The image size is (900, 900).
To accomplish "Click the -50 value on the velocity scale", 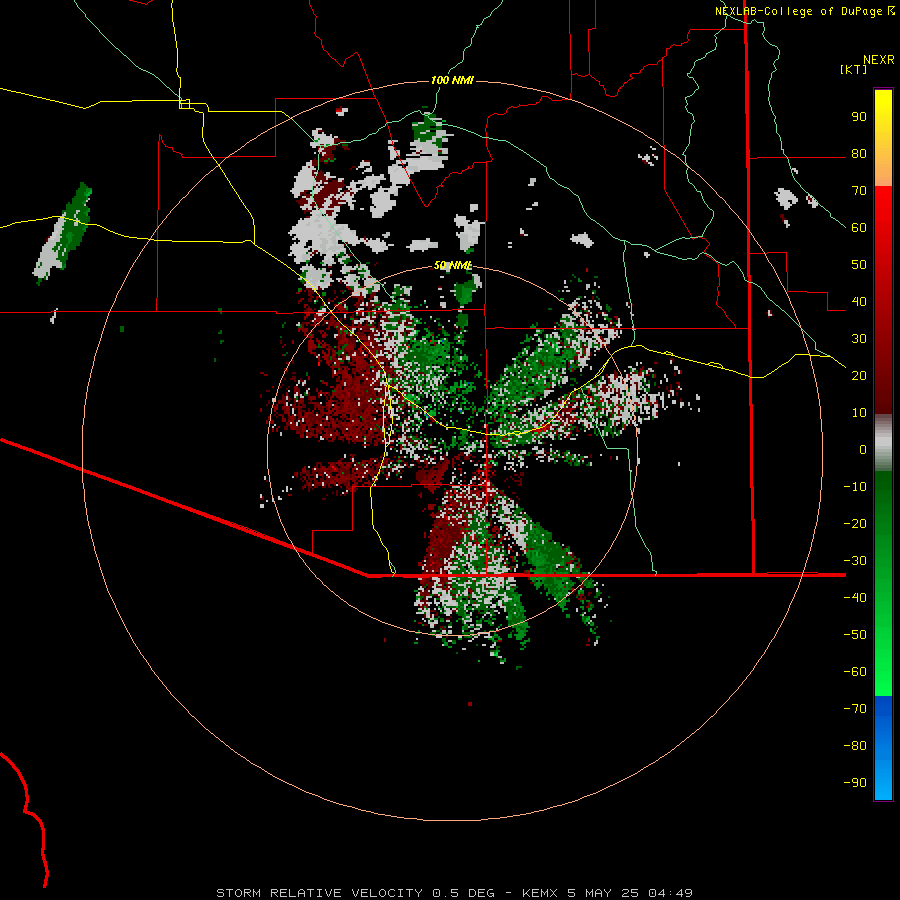I will click(x=855, y=635).
